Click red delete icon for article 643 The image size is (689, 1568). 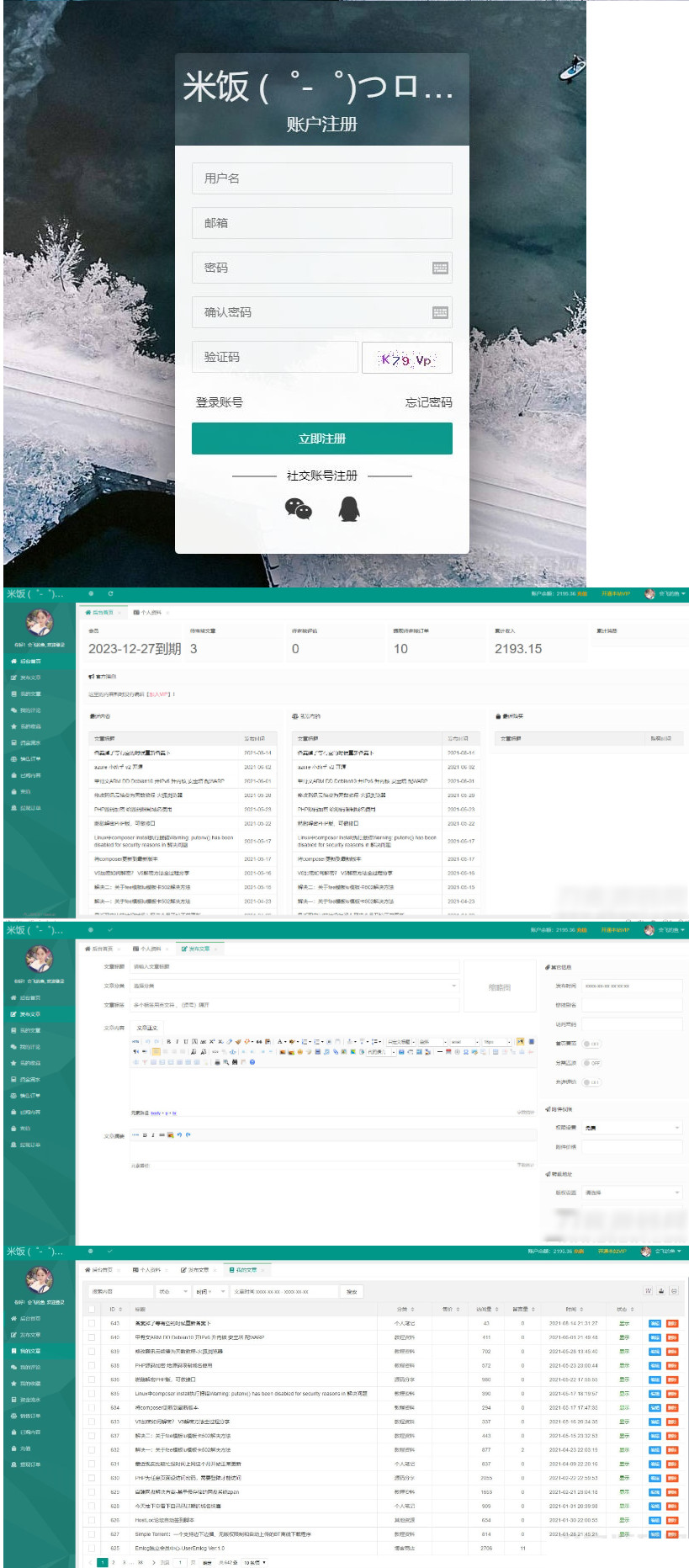(672, 1323)
